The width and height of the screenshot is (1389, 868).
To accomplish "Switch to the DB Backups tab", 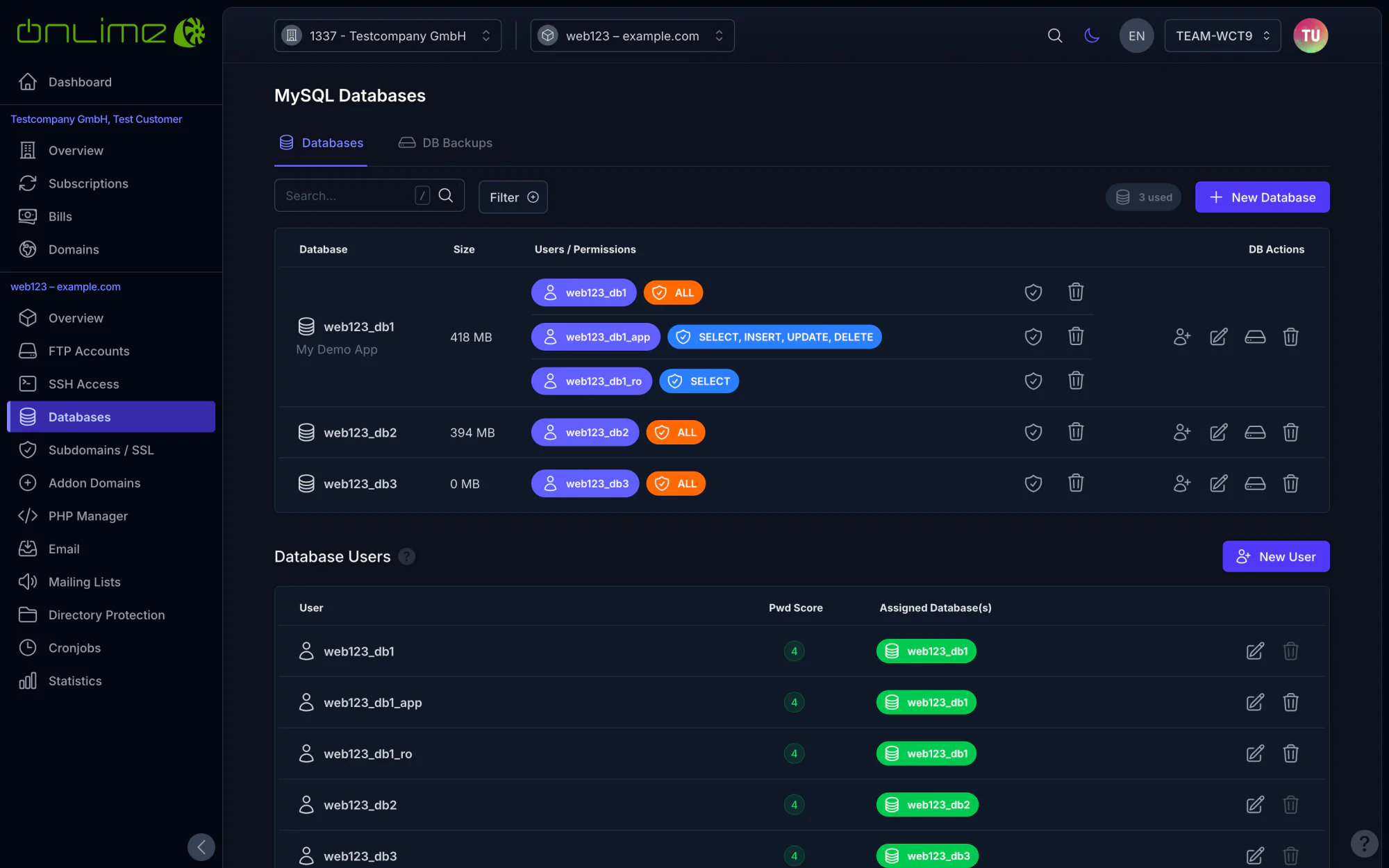I will (x=445, y=143).
